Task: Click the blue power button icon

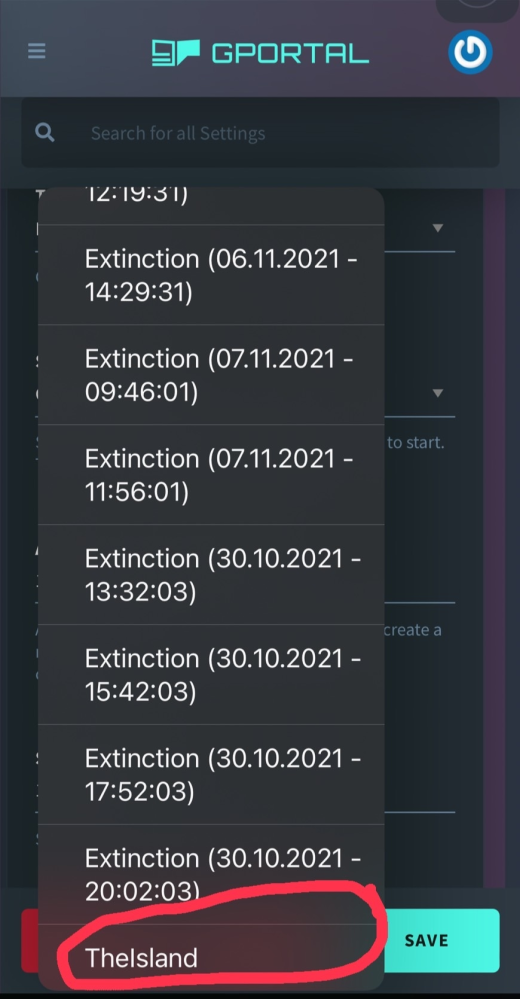Action: tap(470, 52)
